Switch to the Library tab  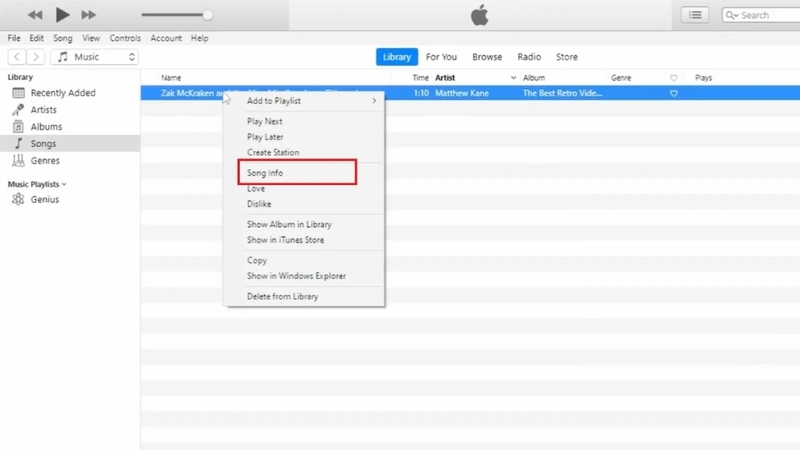click(x=397, y=57)
